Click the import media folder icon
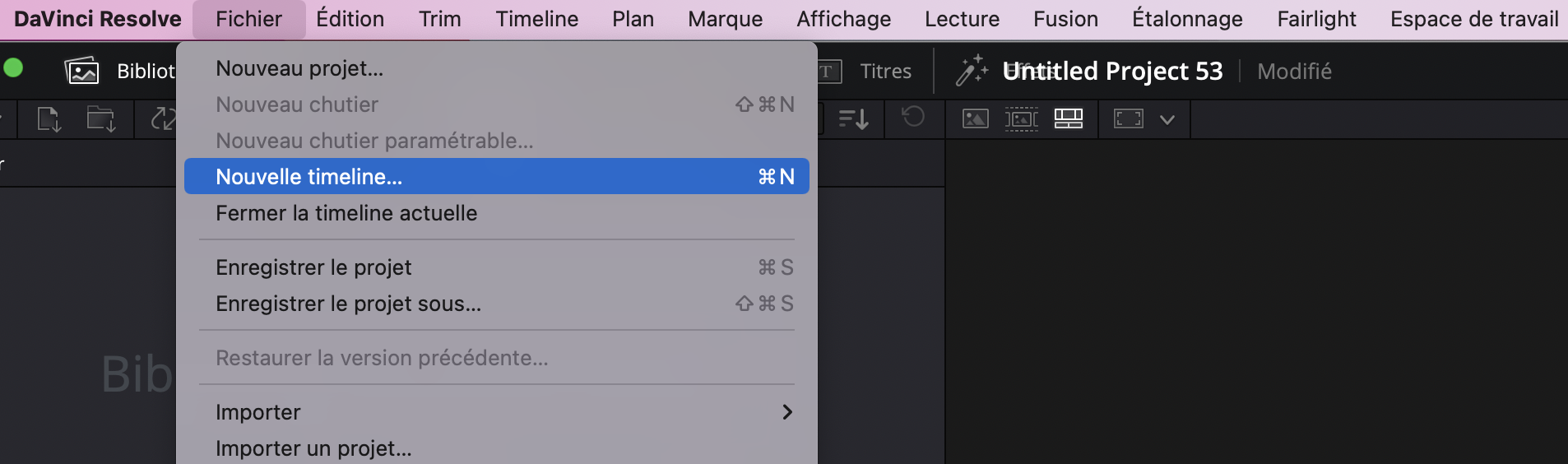This screenshot has height=464, width=1568. tap(101, 119)
